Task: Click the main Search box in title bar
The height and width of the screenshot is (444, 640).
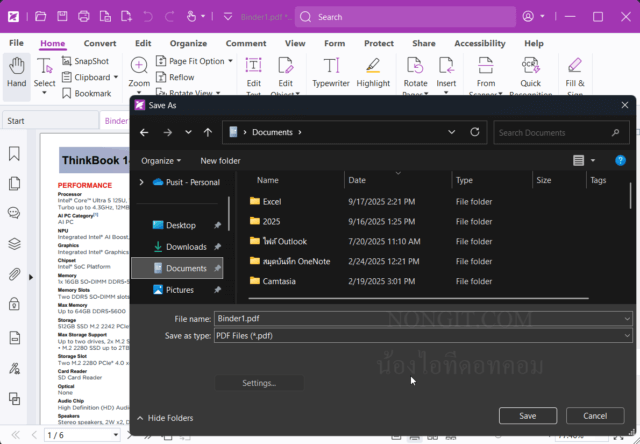Action: pos(405,17)
